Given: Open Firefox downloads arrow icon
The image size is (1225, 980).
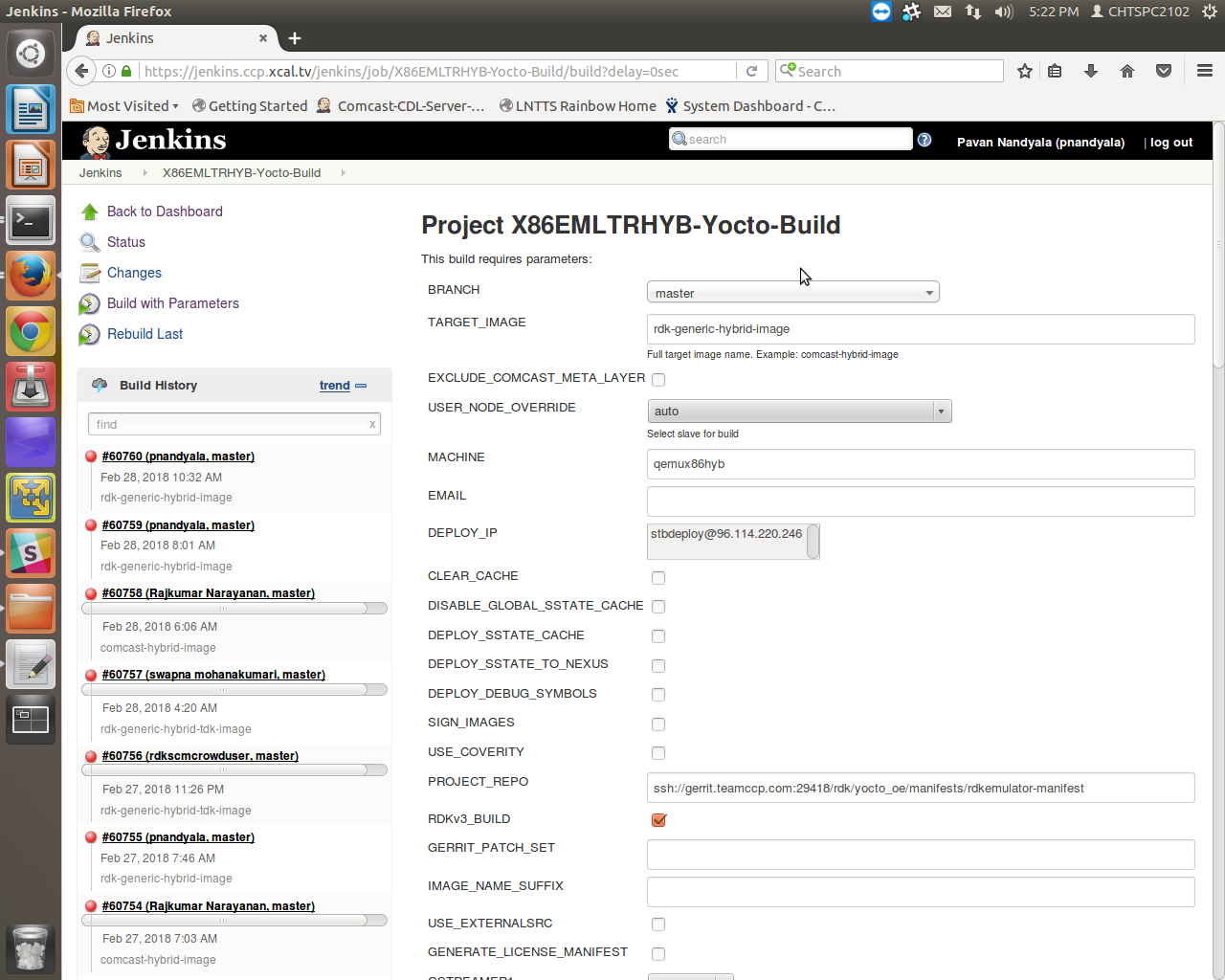Looking at the screenshot, I should pos(1091,71).
